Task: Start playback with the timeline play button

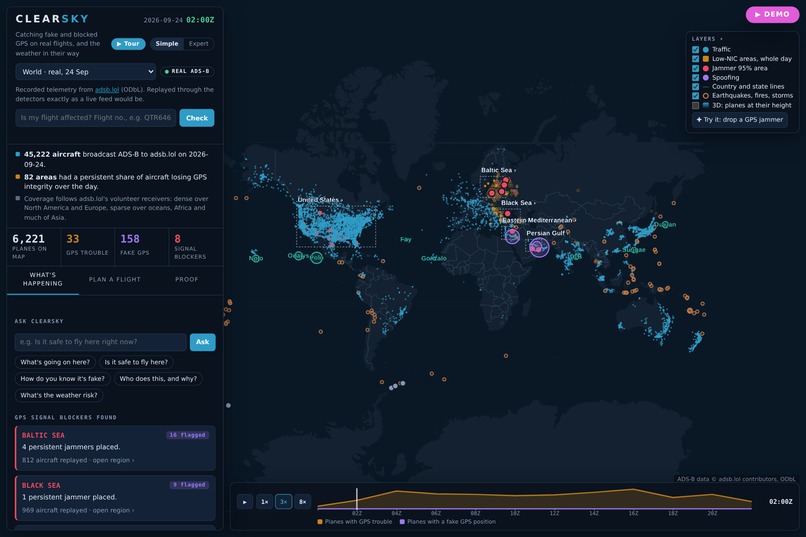Action: point(245,502)
